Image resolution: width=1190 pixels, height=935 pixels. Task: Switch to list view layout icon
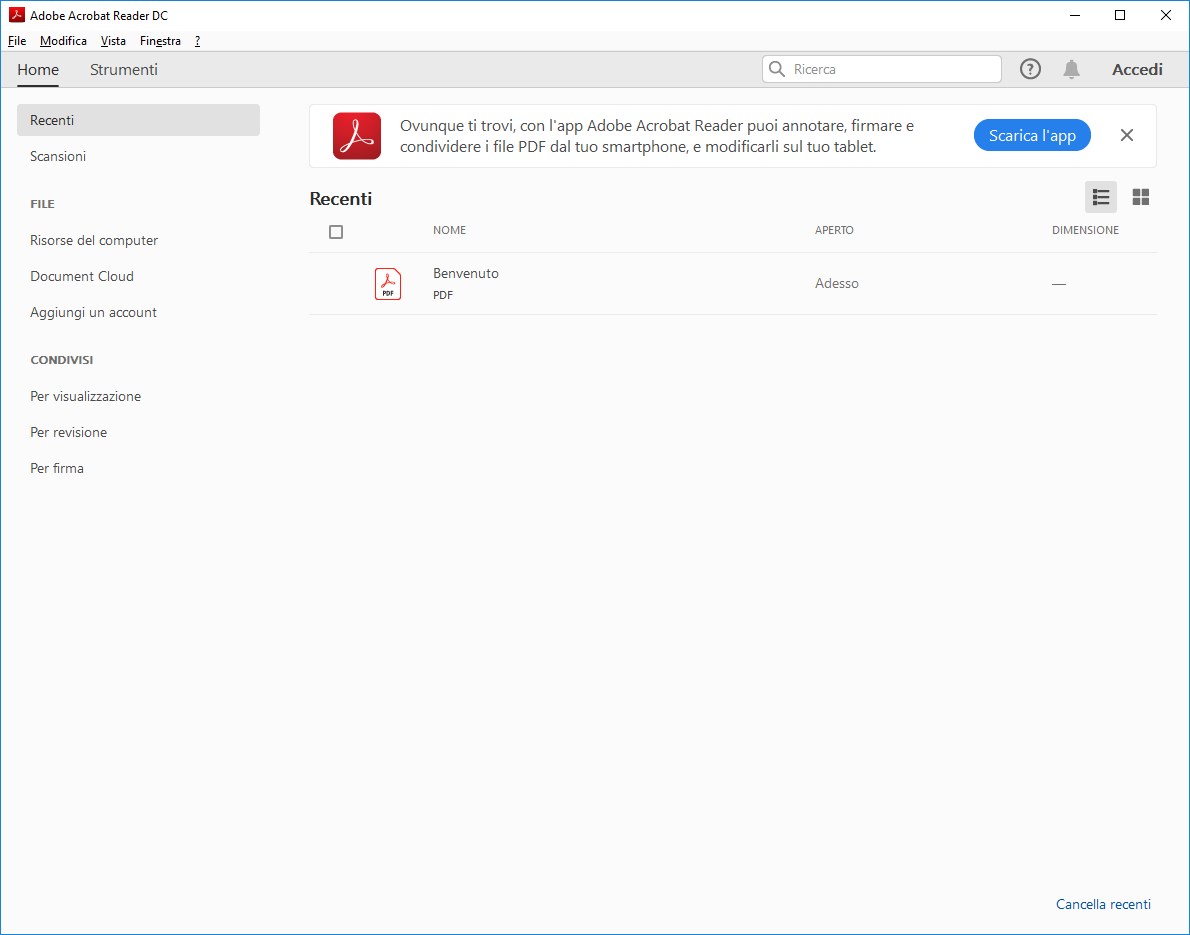pyautogui.click(x=1101, y=197)
